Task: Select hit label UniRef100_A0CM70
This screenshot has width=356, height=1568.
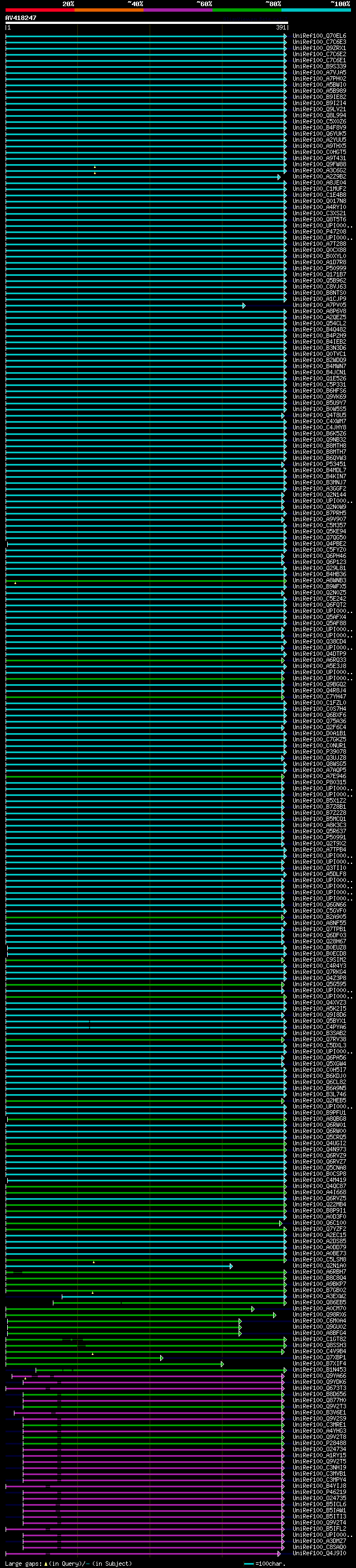Action: click(x=319, y=1309)
